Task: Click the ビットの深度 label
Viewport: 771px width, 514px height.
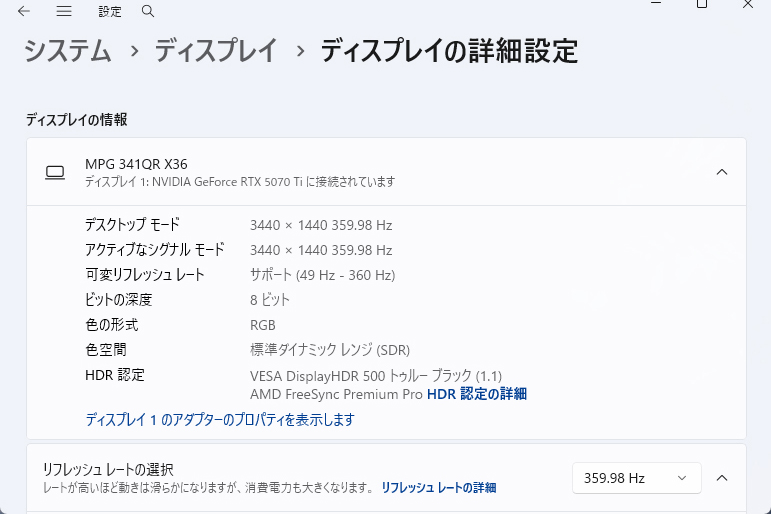Action: point(119,300)
